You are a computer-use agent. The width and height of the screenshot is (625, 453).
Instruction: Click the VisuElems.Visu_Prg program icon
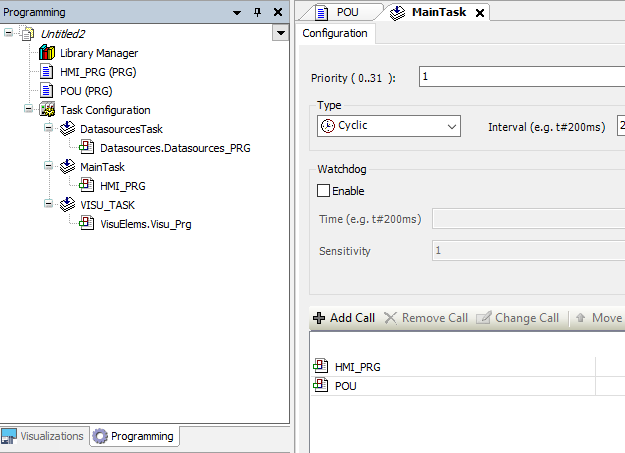(87, 224)
